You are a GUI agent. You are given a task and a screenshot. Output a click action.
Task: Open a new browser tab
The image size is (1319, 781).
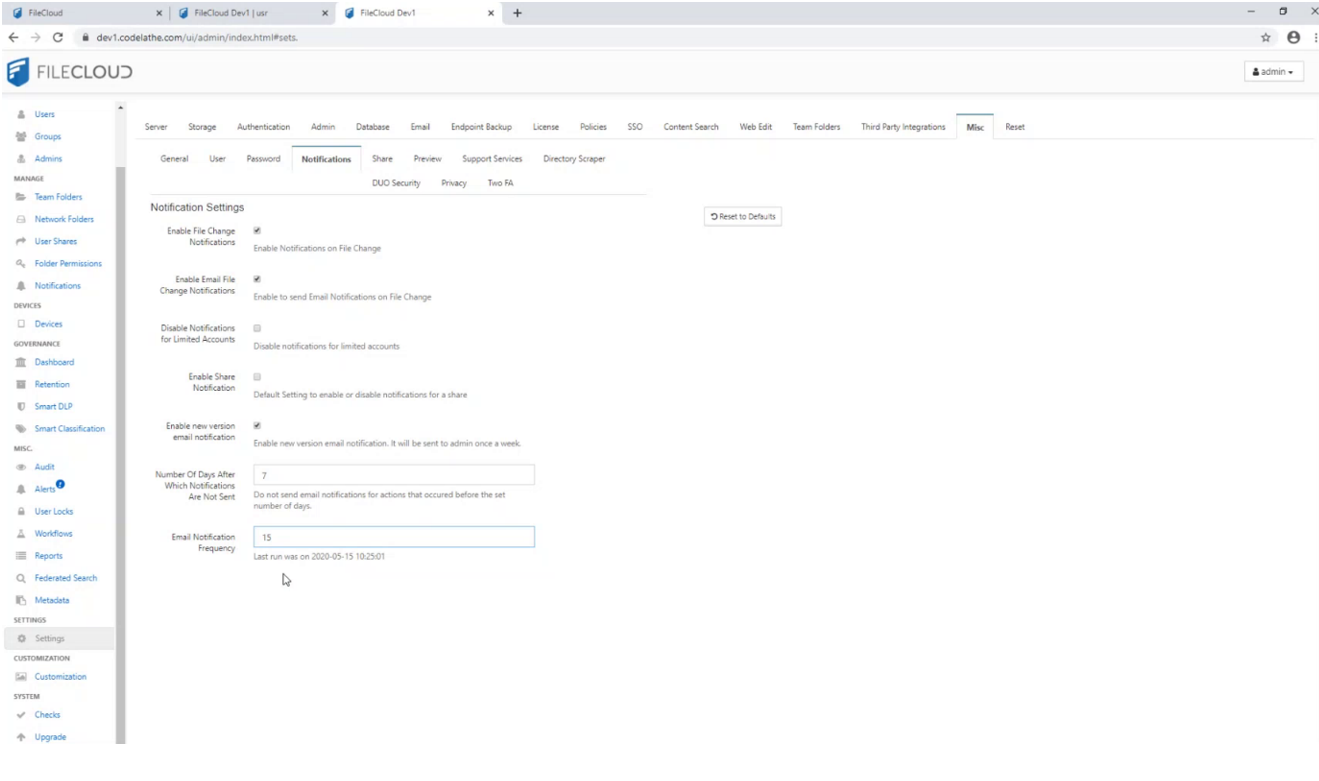coord(517,13)
